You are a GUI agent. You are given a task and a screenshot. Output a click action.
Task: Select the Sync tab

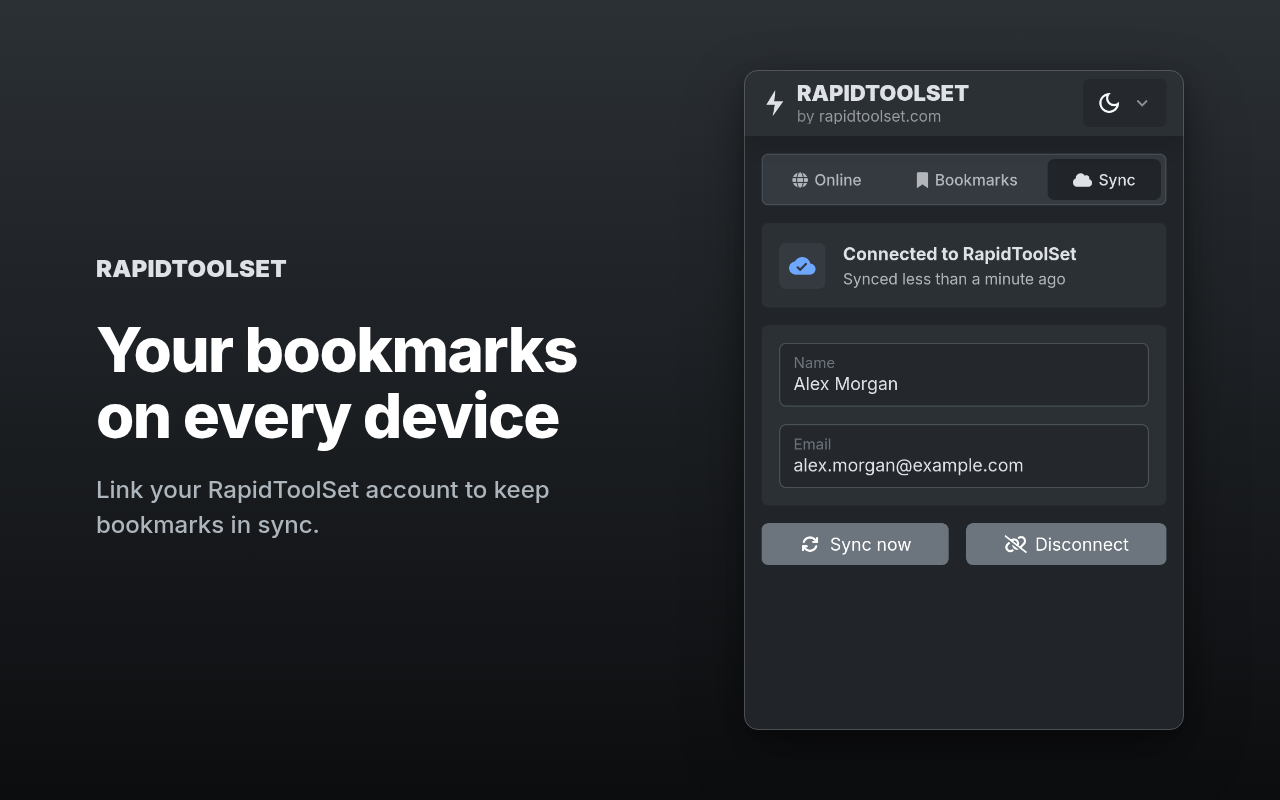pos(1104,180)
